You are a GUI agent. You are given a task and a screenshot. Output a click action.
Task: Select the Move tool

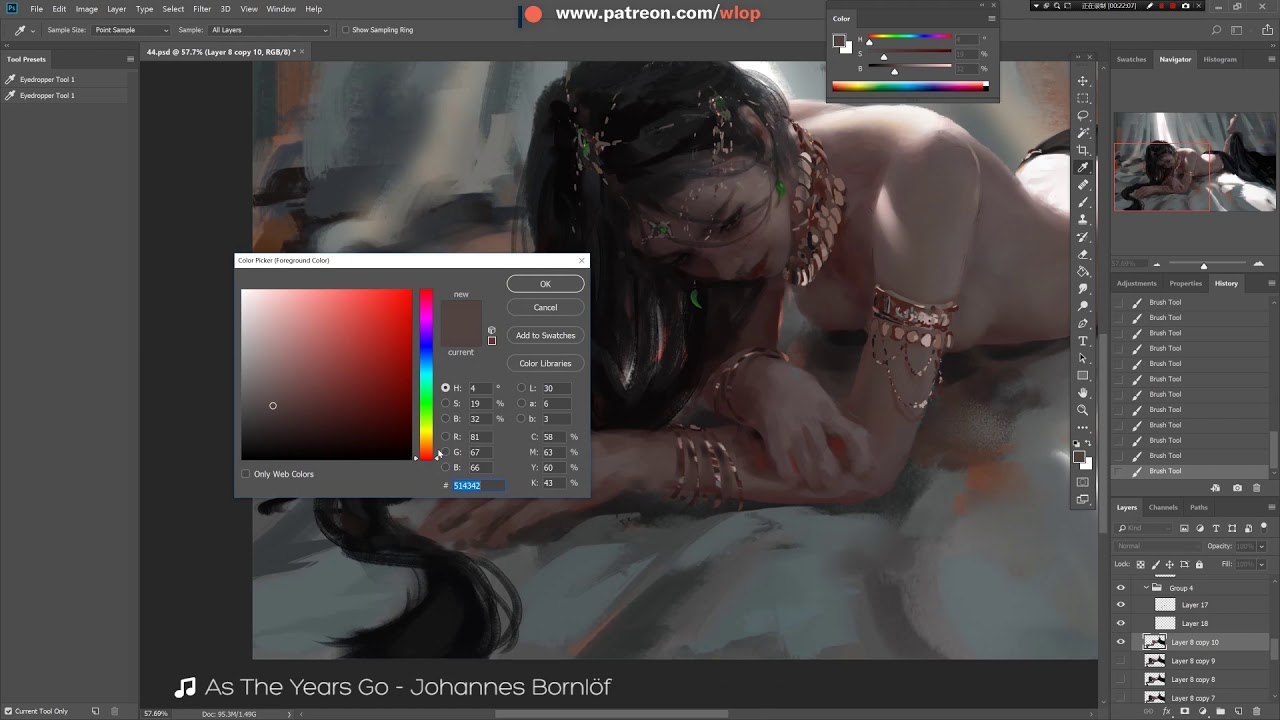pyautogui.click(x=1083, y=81)
